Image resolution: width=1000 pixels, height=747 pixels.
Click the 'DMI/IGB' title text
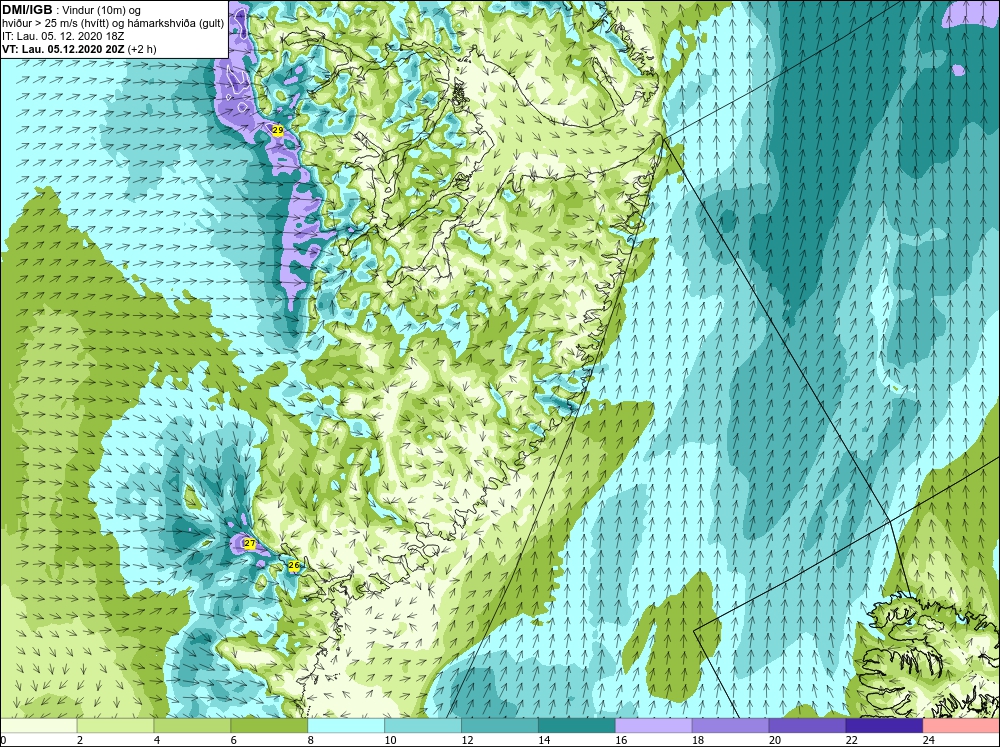[27, 10]
